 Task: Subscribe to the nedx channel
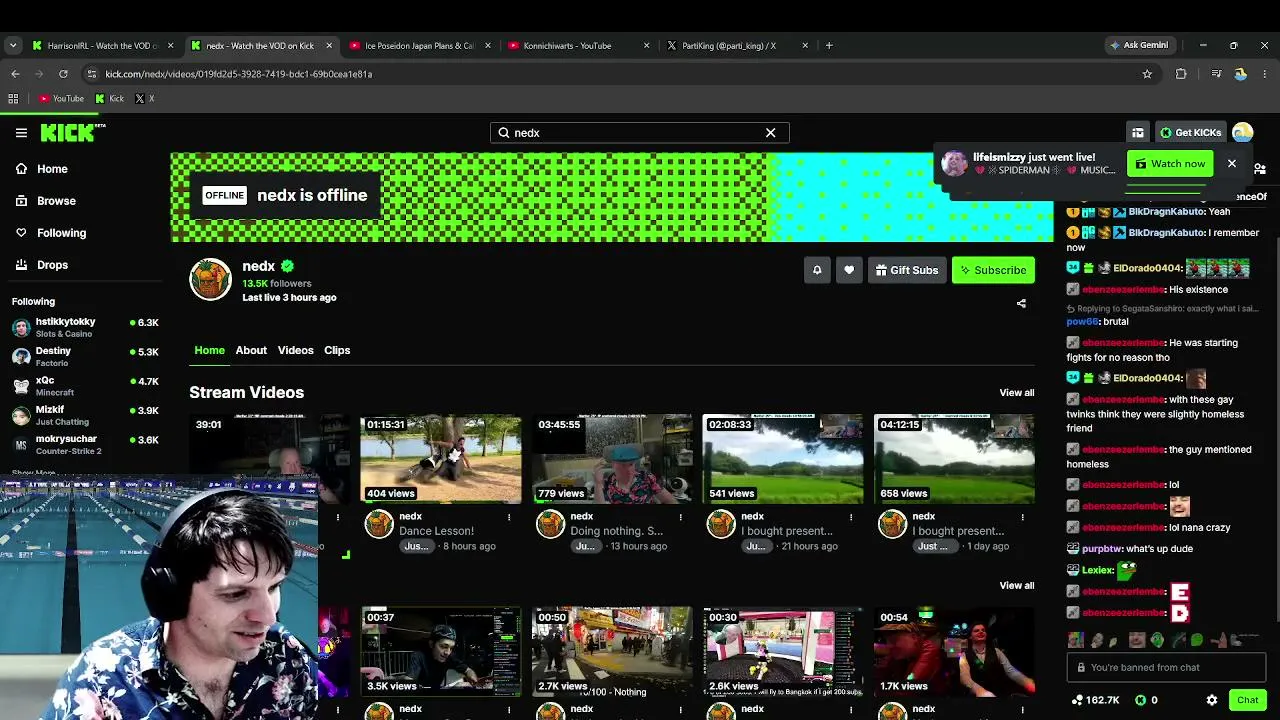[993, 270]
